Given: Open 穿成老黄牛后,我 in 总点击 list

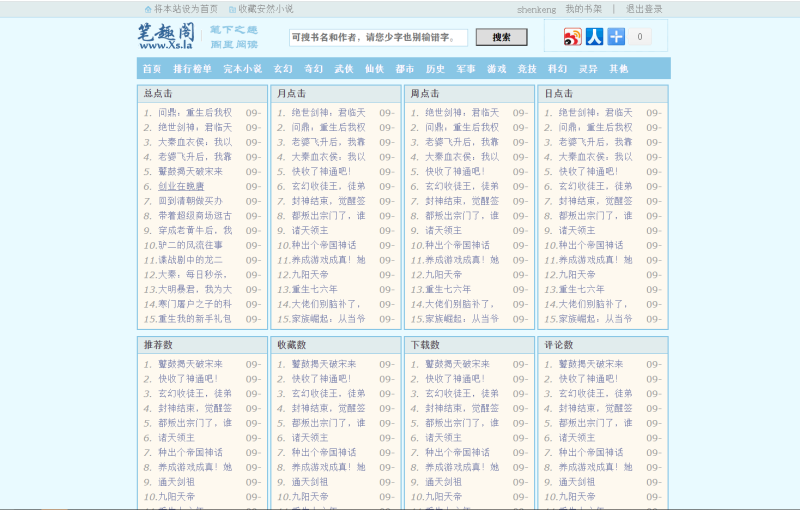Looking at the screenshot, I should click(195, 231).
